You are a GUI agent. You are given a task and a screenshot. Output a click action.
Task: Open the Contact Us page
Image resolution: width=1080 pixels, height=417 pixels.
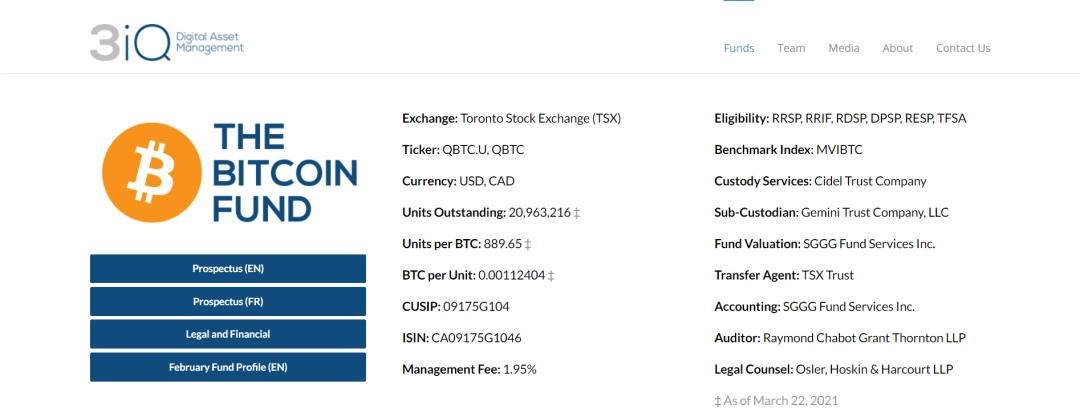coord(963,48)
